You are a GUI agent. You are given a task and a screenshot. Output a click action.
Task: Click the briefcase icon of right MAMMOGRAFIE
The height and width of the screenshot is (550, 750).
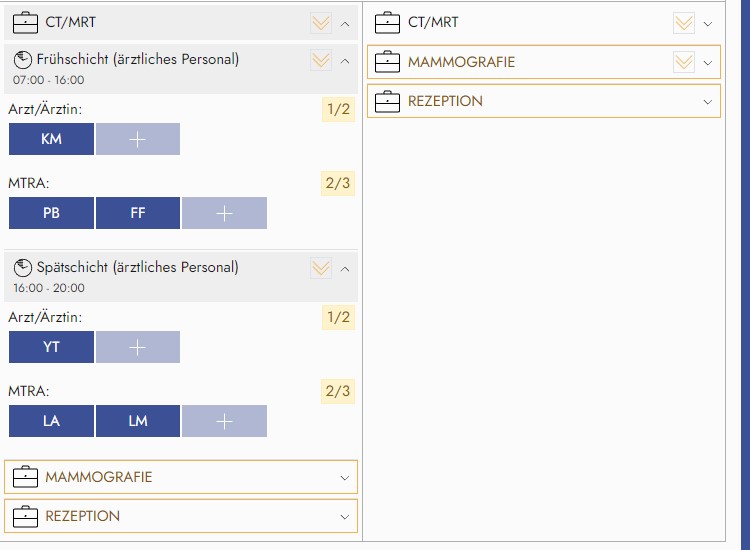click(x=388, y=62)
